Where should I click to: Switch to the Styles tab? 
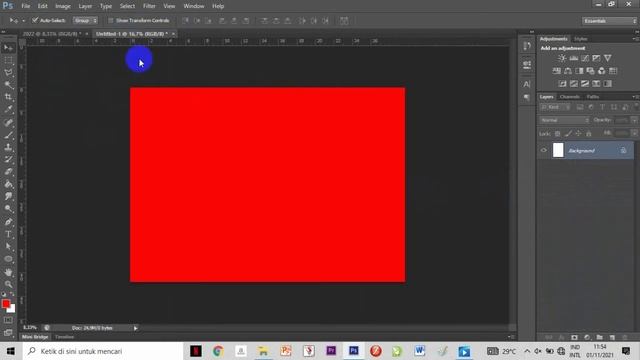580,39
